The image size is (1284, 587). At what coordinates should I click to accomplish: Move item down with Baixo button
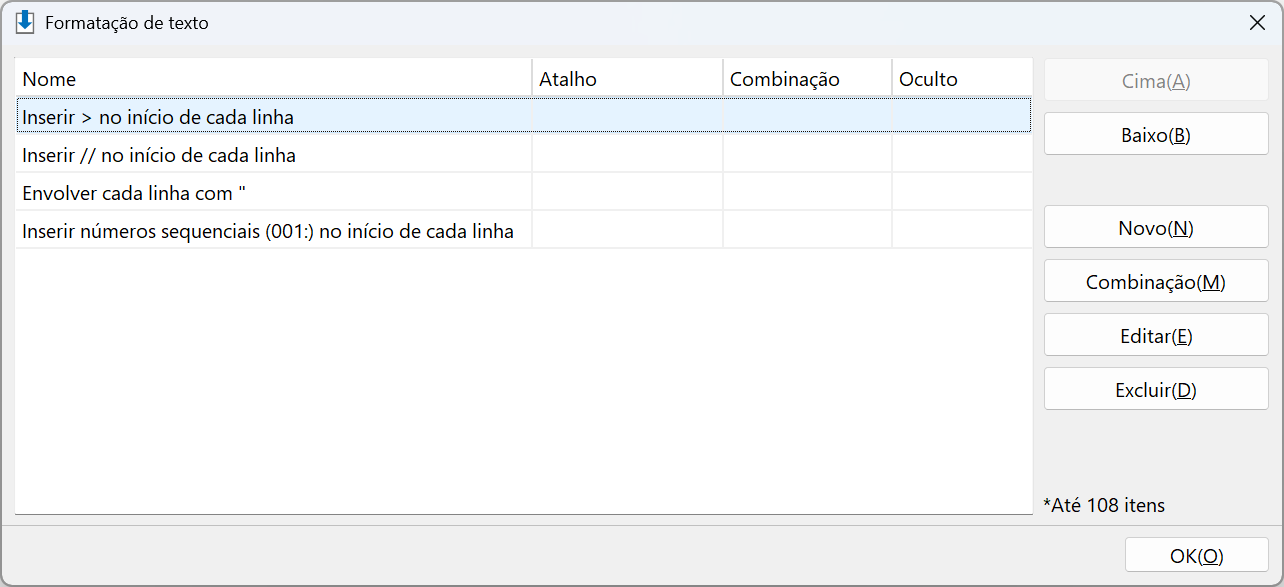pos(1156,135)
